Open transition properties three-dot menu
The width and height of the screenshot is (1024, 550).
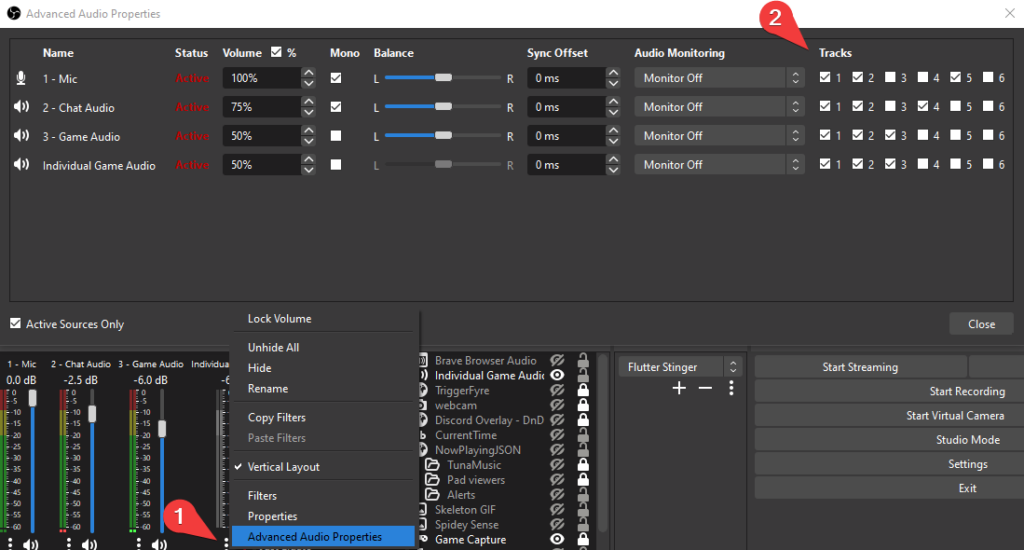click(731, 388)
